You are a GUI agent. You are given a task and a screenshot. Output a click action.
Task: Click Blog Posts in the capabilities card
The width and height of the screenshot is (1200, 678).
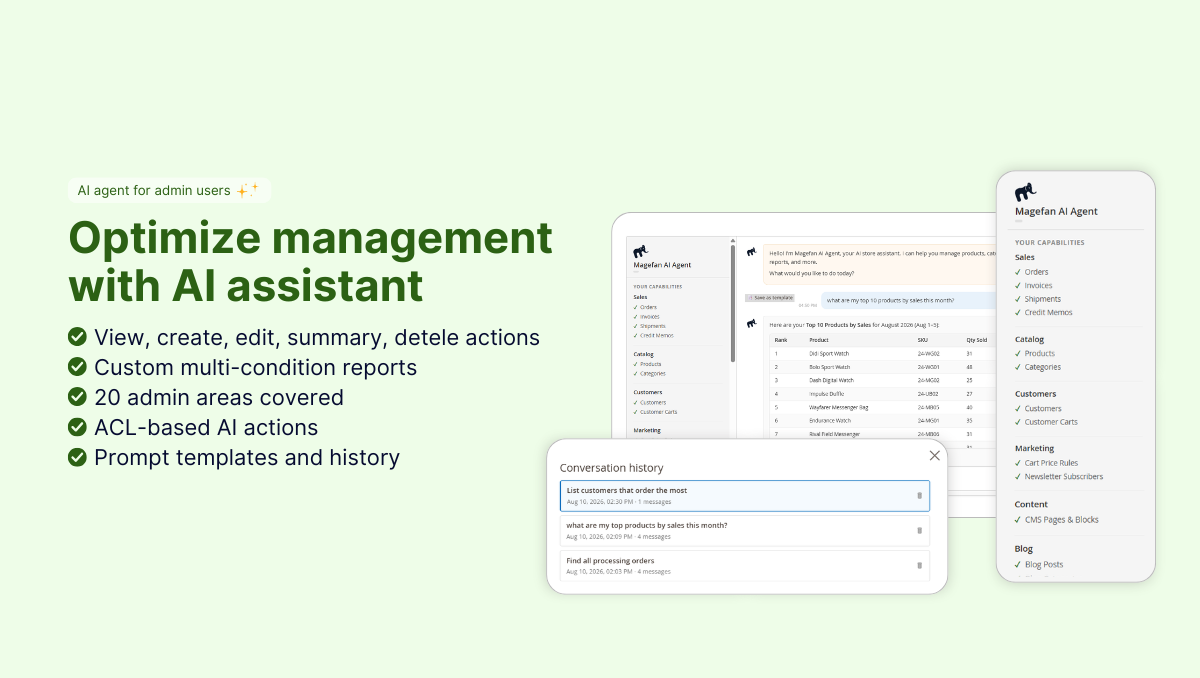(1043, 565)
